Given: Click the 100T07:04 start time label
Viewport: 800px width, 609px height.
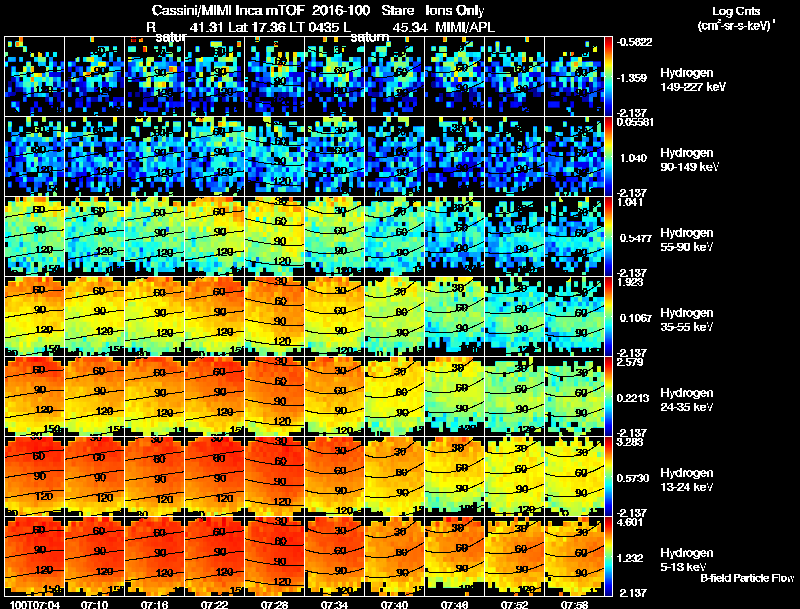Looking at the screenshot, I should point(34,604).
